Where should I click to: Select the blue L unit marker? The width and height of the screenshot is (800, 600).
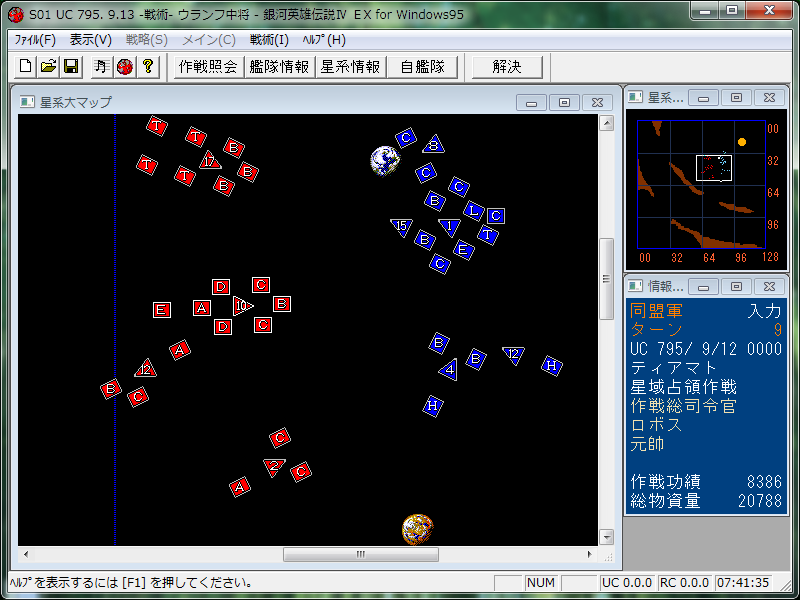pyautogui.click(x=474, y=210)
